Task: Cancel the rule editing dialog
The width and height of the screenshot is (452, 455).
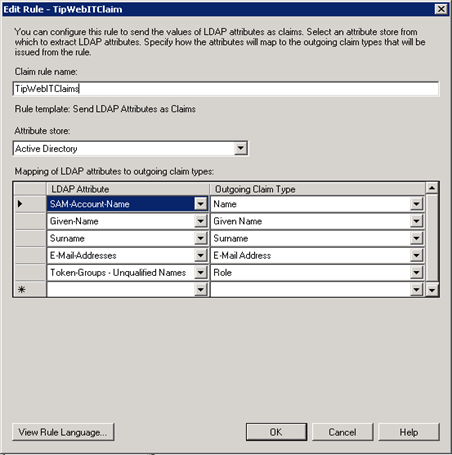Action: pyautogui.click(x=342, y=432)
